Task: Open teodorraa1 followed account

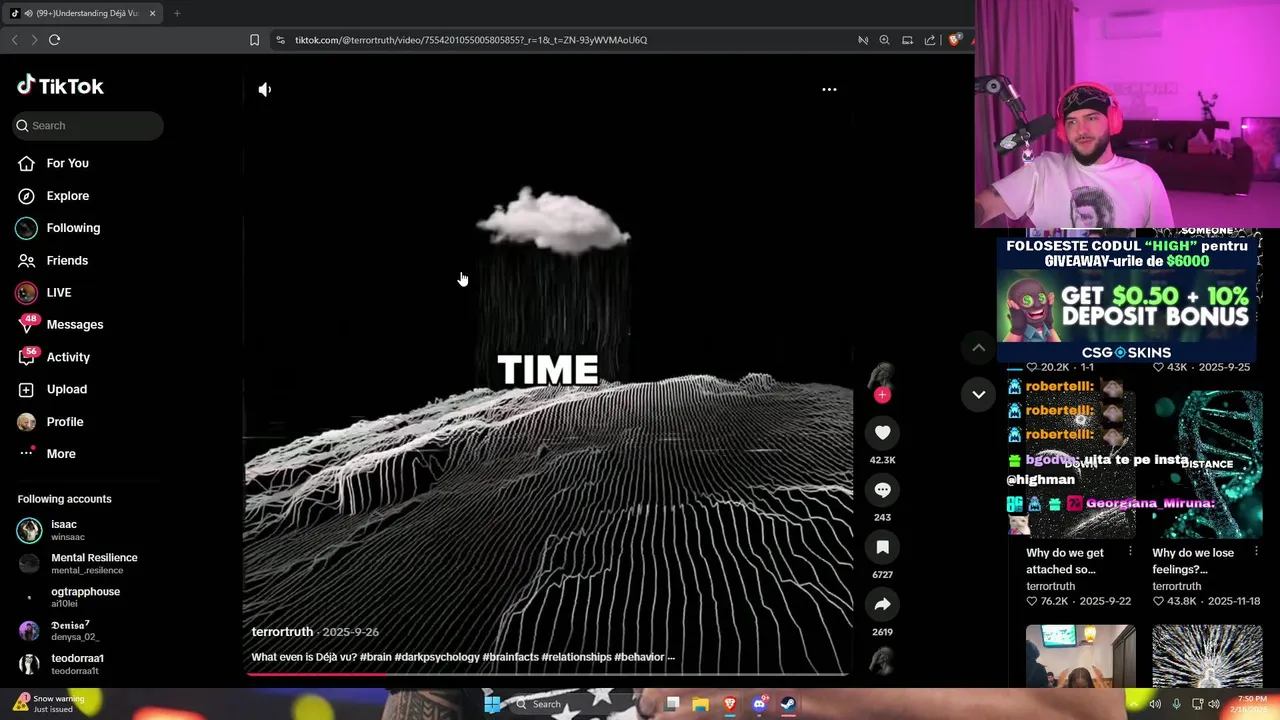Action: (x=77, y=664)
